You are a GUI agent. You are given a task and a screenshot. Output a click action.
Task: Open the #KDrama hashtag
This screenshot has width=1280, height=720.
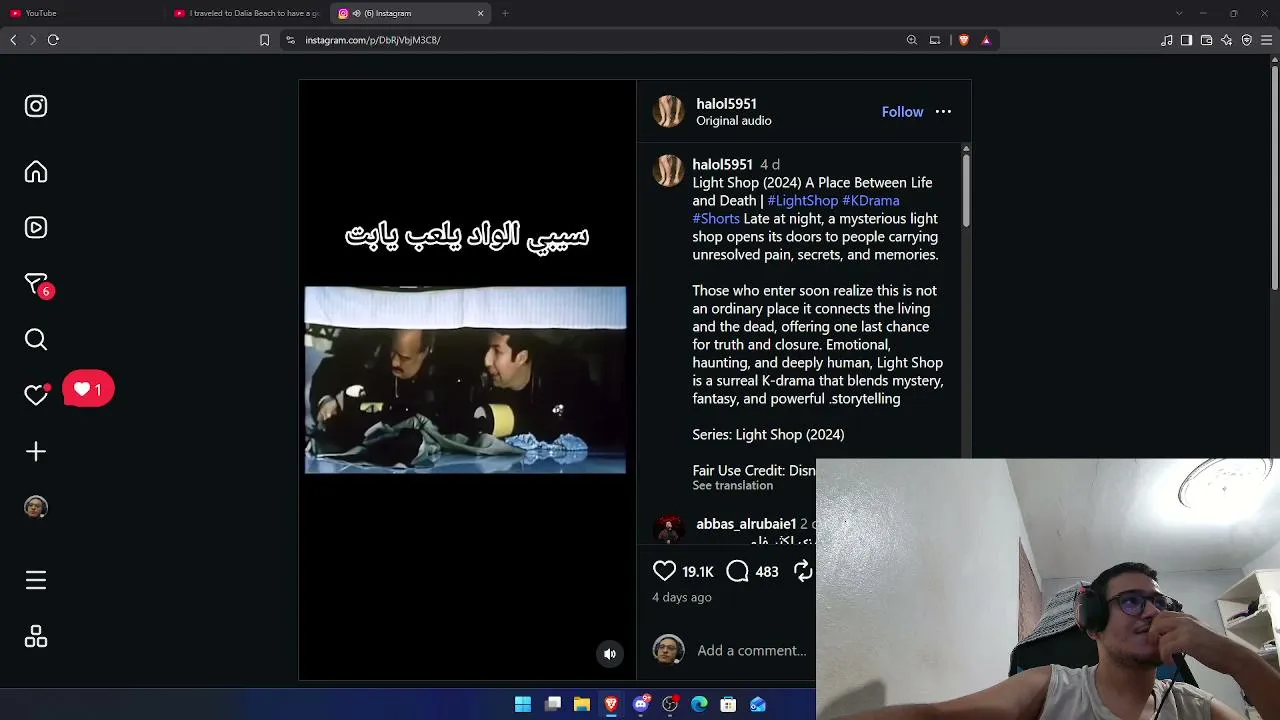point(870,201)
